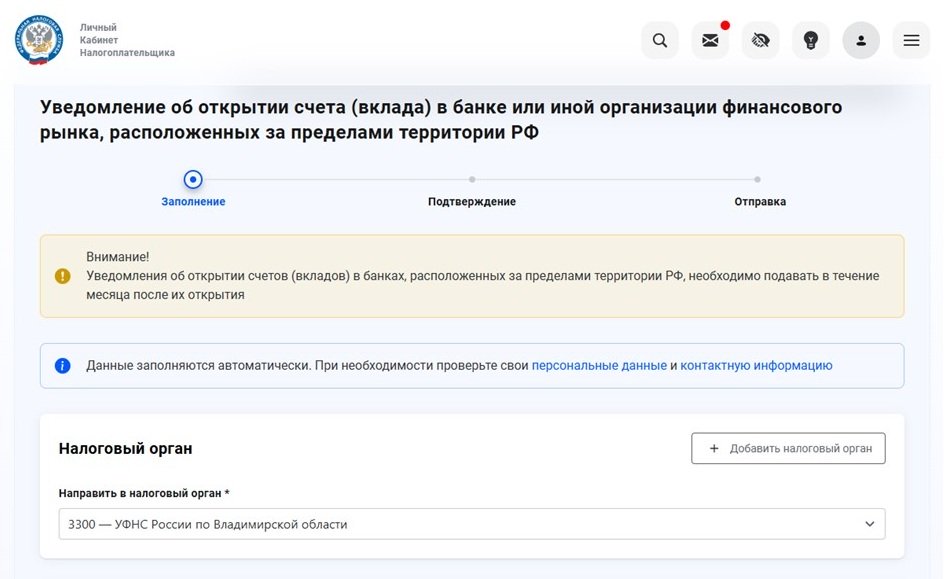
Task: Click the accessibility eye icon
Action: [760, 40]
